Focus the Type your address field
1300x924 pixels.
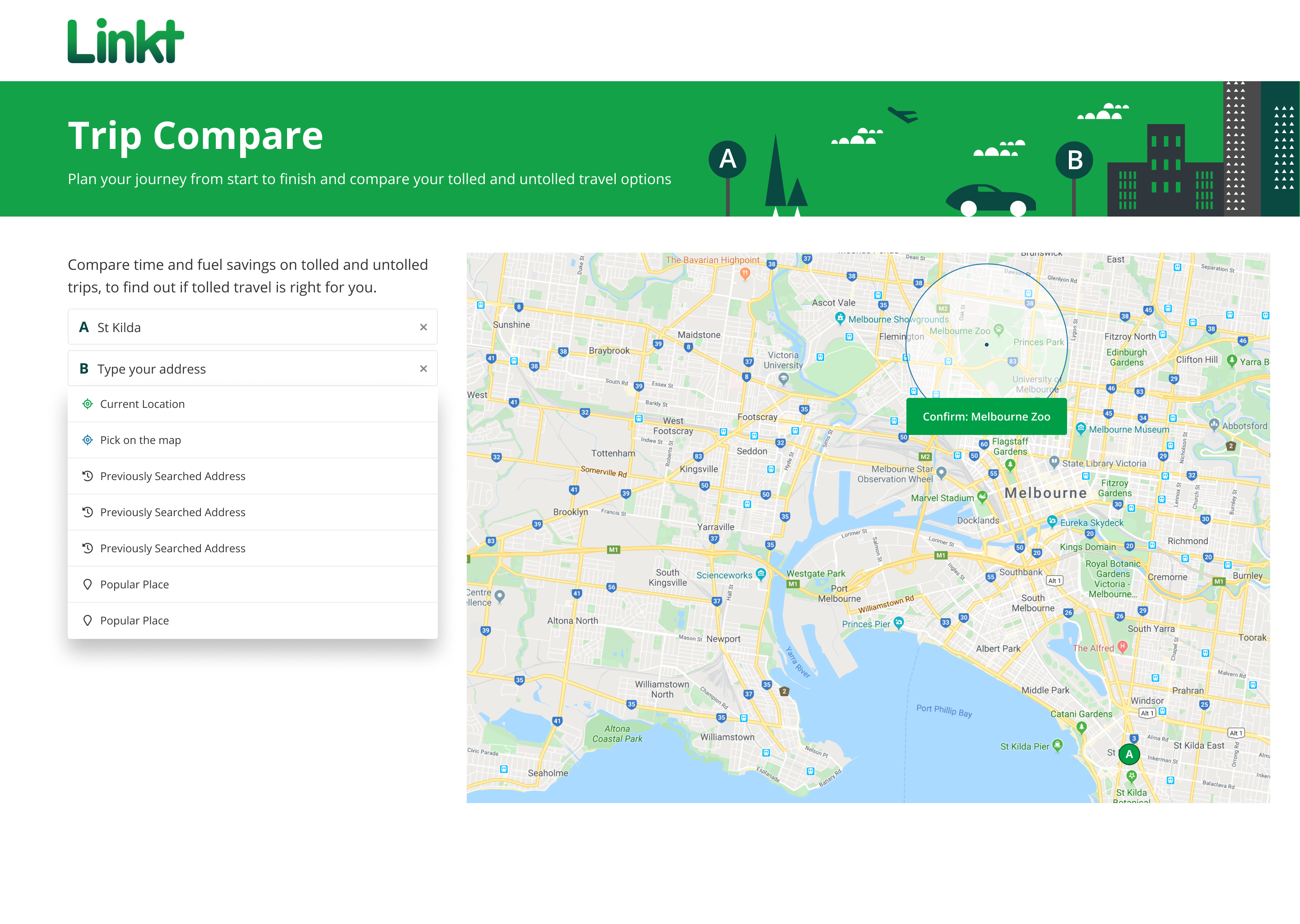(x=252, y=369)
